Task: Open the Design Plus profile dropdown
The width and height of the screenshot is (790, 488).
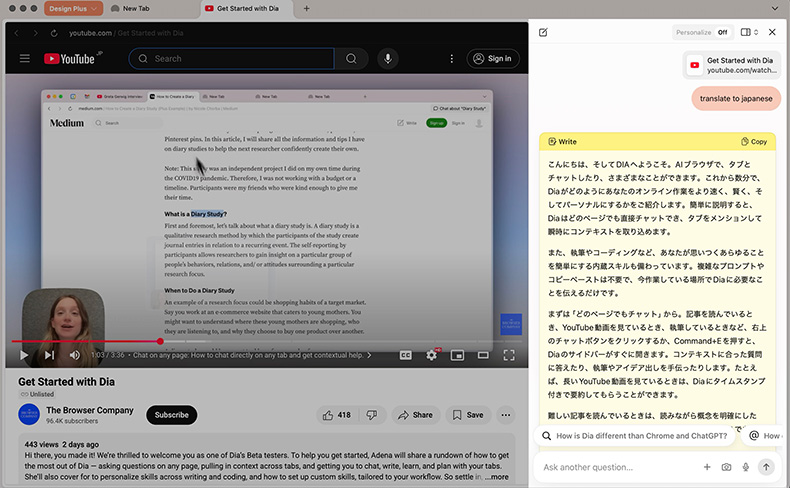Action: (x=74, y=9)
